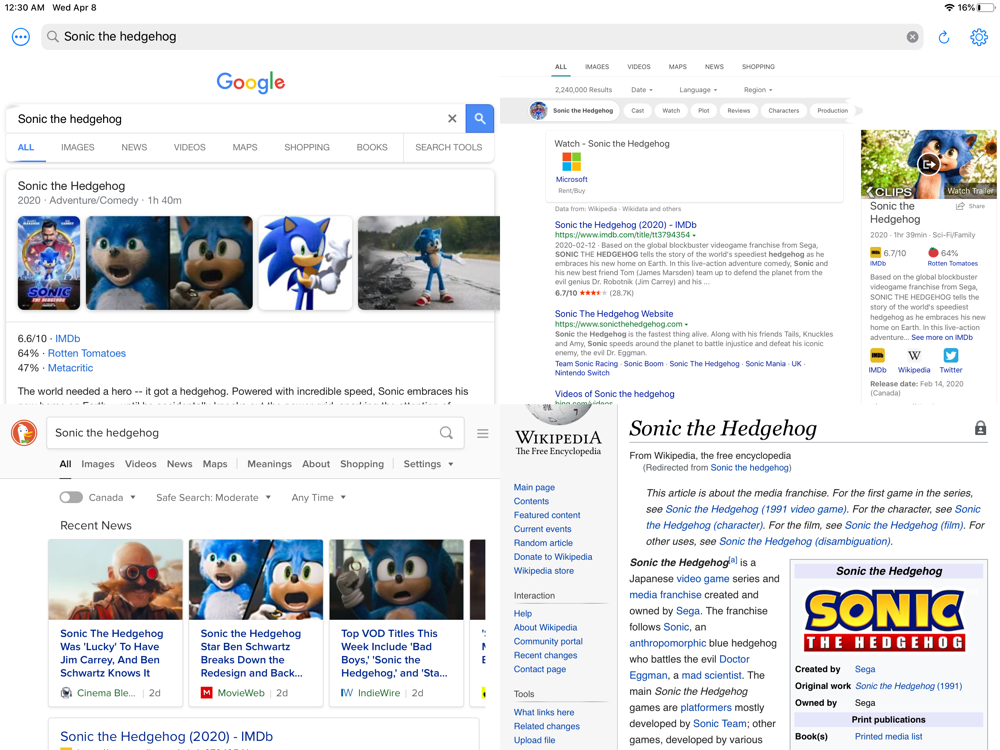Switch to Bing VIDEOS tab
This screenshot has width=1000, height=750.
[x=638, y=67]
